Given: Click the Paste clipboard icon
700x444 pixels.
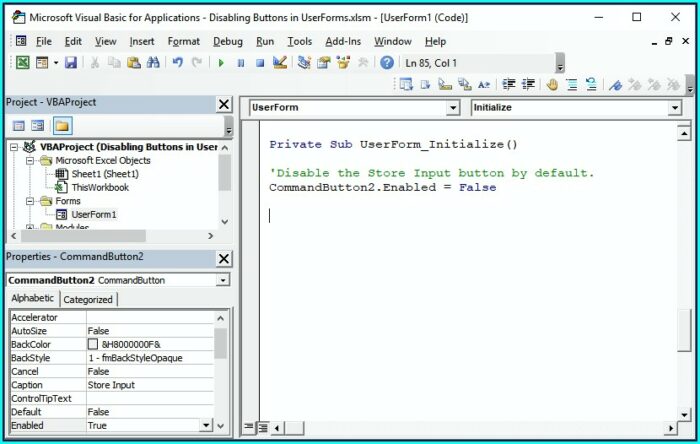Looking at the screenshot, I should [134, 62].
